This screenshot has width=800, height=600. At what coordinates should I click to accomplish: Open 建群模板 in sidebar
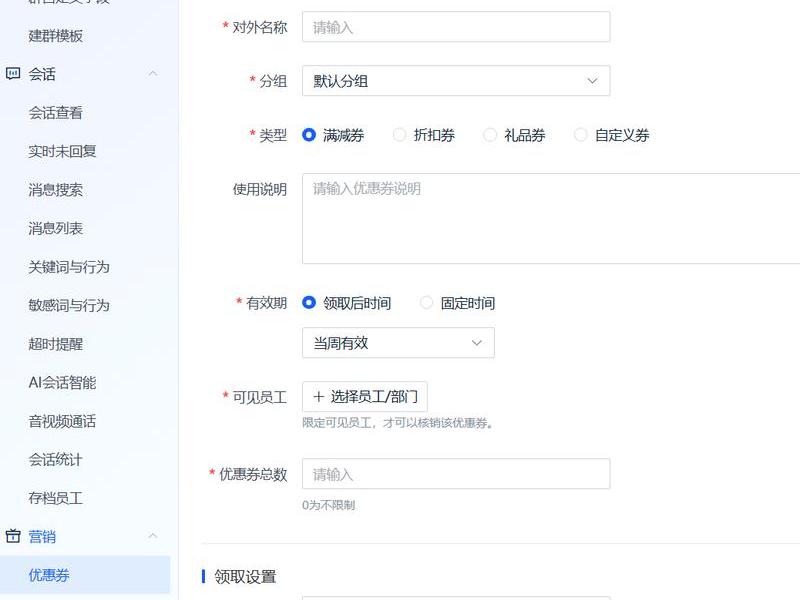(56, 36)
